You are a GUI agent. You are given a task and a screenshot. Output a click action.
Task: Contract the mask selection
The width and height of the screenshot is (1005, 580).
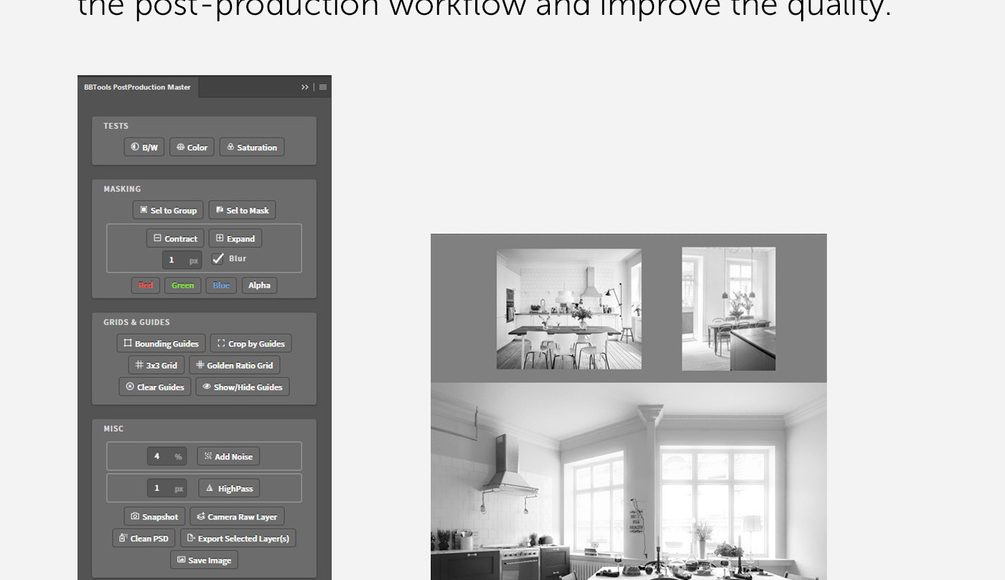click(x=175, y=239)
